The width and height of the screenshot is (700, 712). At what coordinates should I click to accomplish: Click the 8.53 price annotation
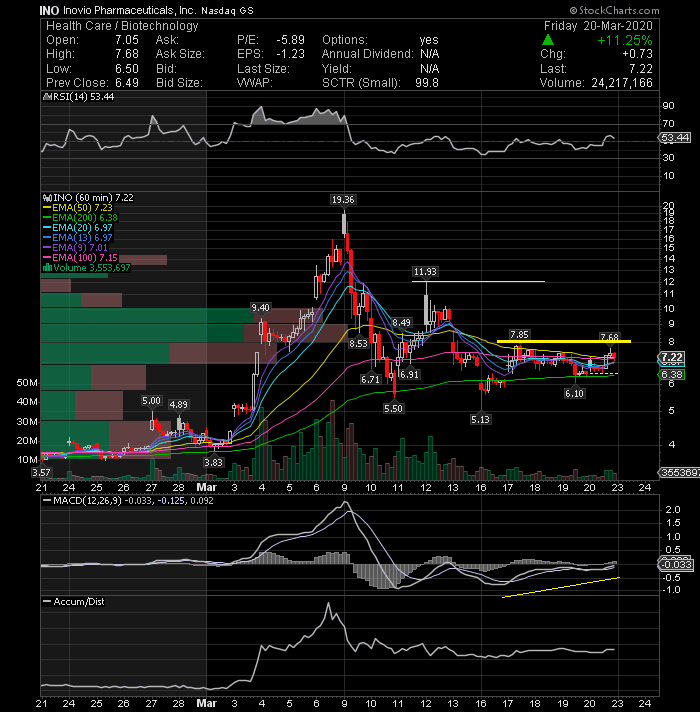(x=358, y=344)
